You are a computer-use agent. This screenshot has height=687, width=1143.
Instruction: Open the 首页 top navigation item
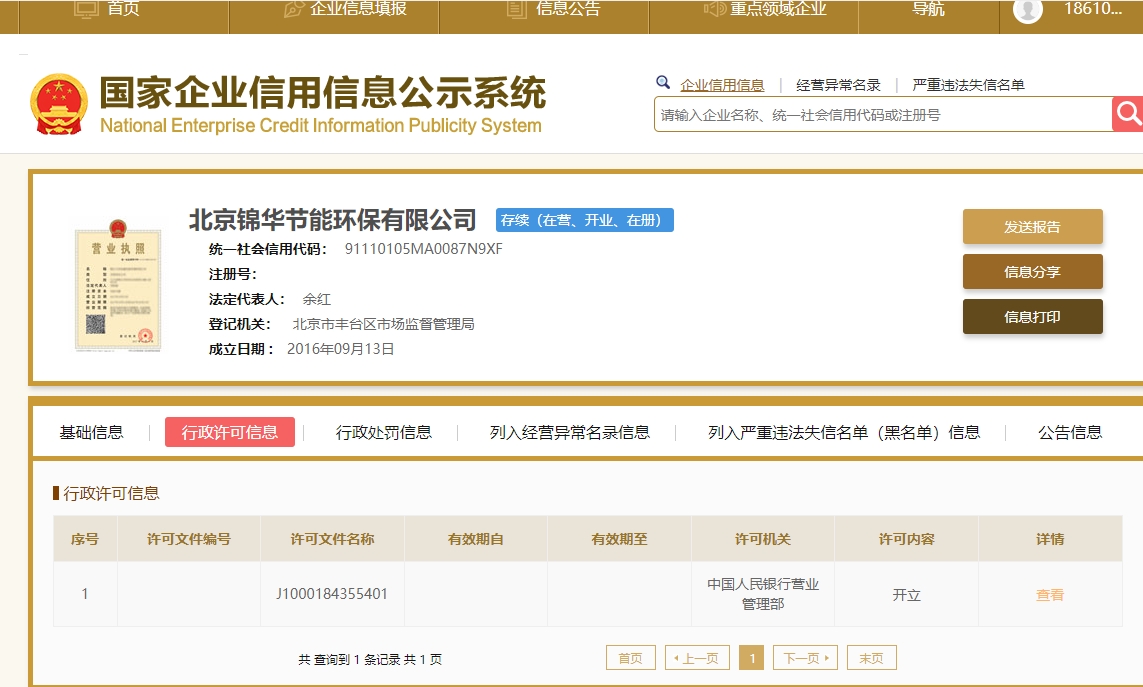pyautogui.click(x=107, y=9)
